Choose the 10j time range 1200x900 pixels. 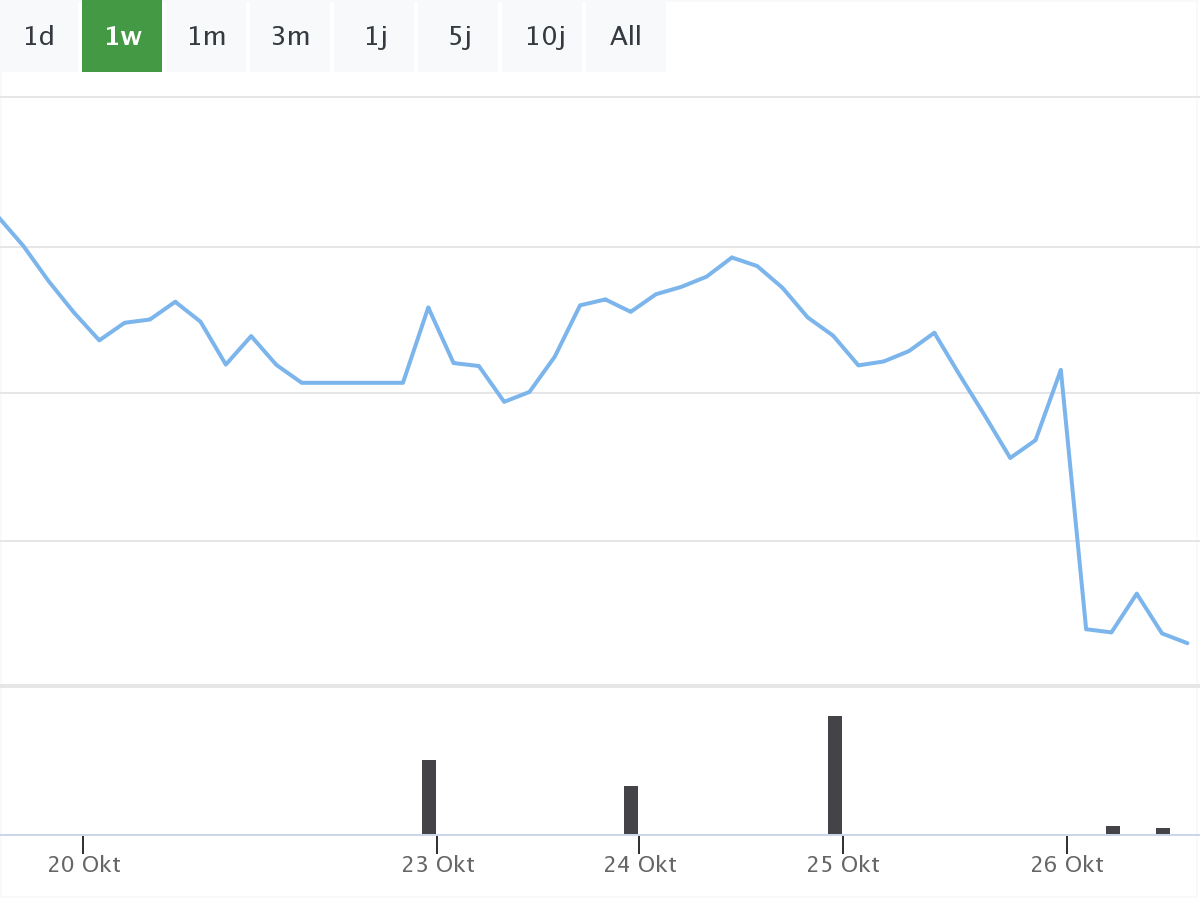(x=544, y=37)
